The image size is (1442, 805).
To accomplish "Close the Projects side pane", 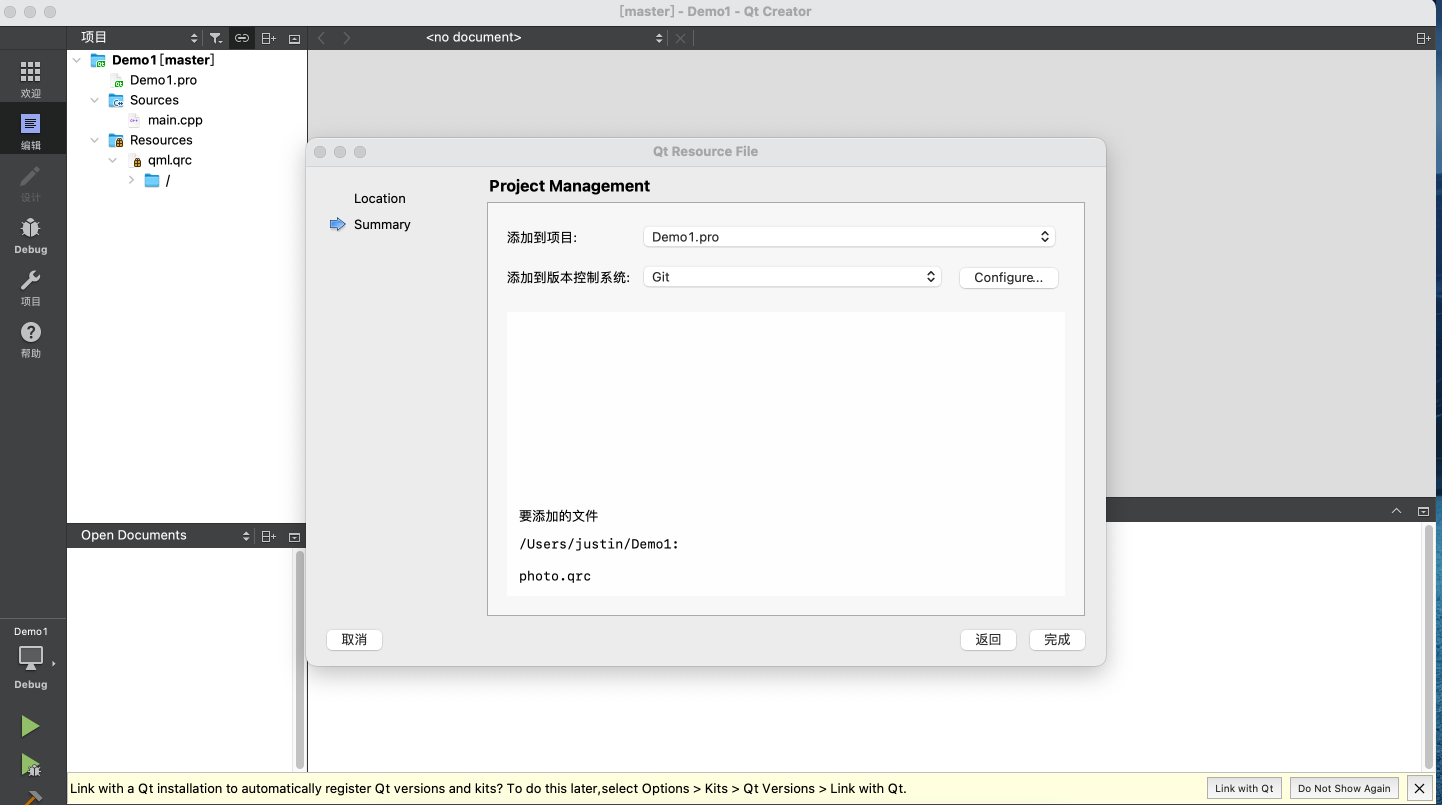I will click(294, 38).
